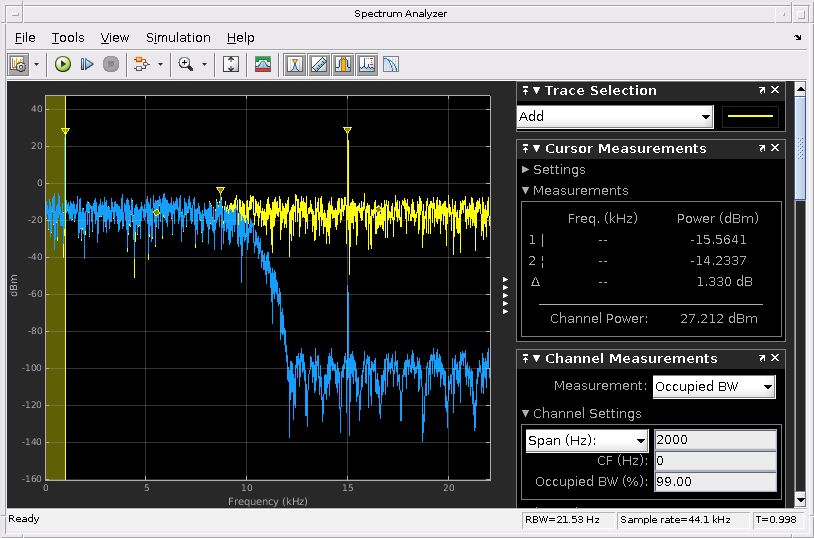The image size is (814, 538).
Task: Close the Cursor Measurements panel
Action: tap(776, 149)
